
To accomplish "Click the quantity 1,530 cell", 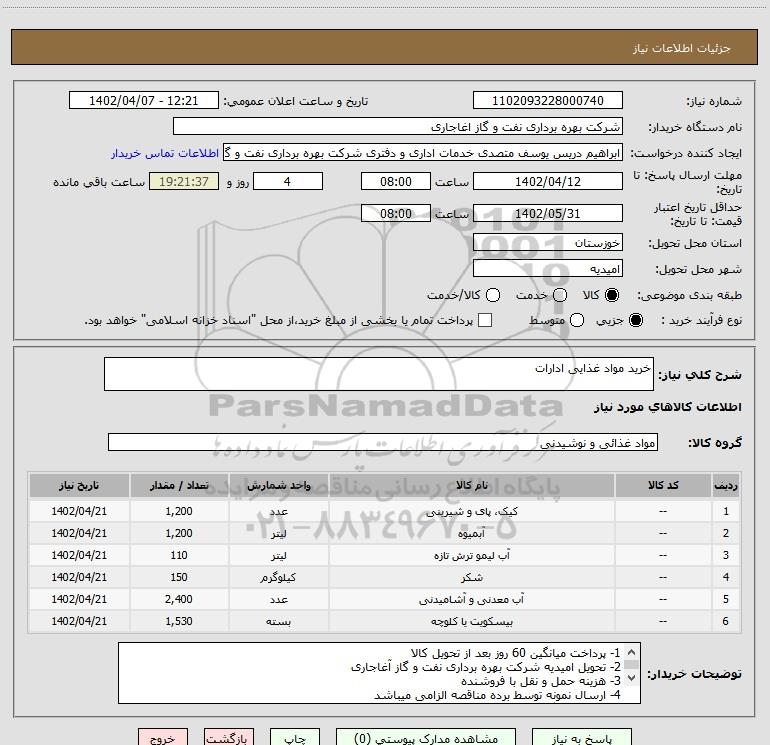I will click(179, 621).
